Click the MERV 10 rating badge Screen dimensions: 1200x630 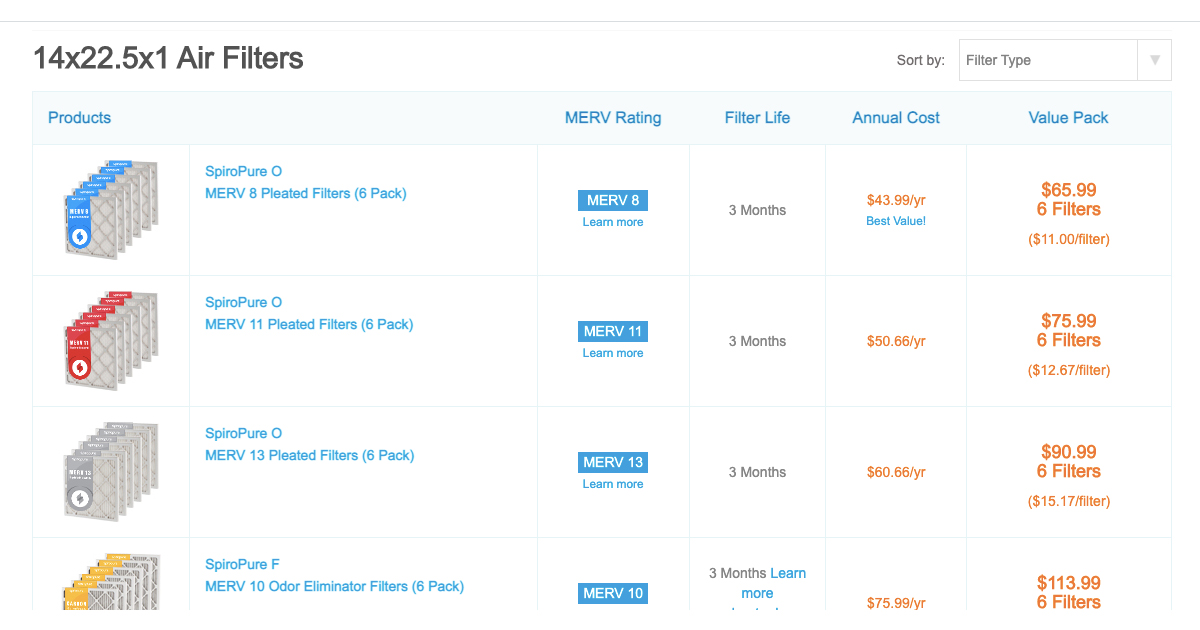(x=613, y=593)
